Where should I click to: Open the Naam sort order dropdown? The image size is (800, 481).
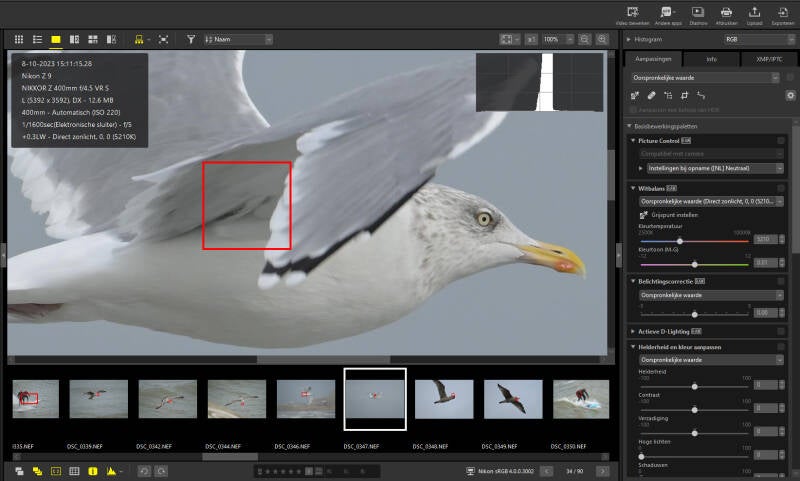239,39
